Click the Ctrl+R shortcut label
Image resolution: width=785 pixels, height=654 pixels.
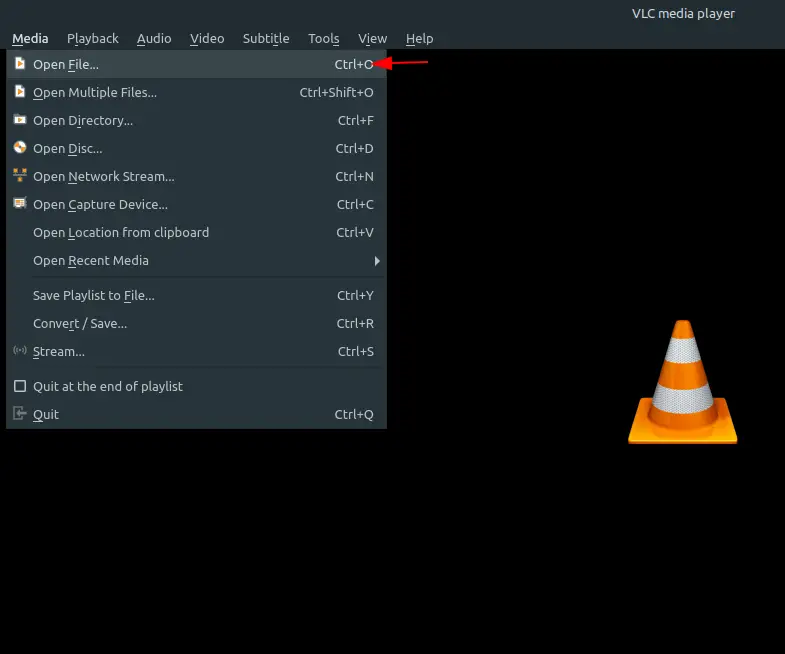point(355,323)
